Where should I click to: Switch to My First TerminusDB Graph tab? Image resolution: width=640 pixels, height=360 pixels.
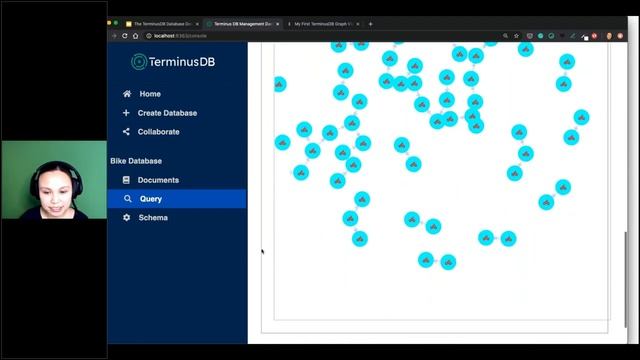tap(323, 24)
